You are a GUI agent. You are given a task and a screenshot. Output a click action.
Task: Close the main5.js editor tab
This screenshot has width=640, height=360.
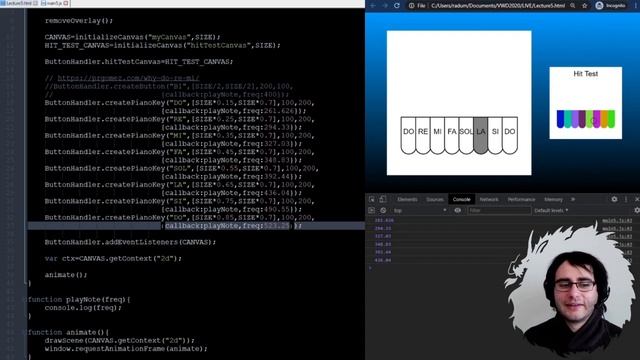click(x=66, y=3)
